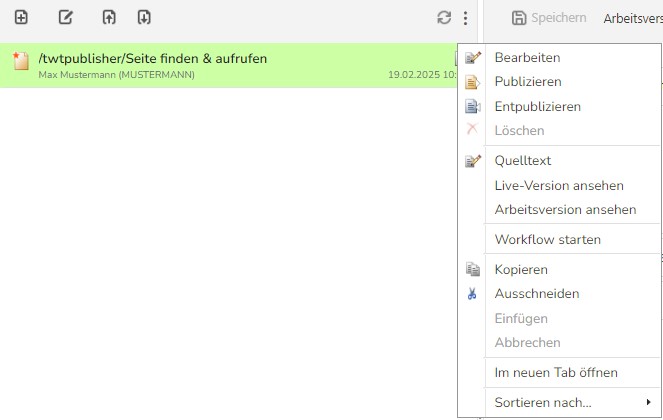Open the three-dot more options menu

click(465, 18)
